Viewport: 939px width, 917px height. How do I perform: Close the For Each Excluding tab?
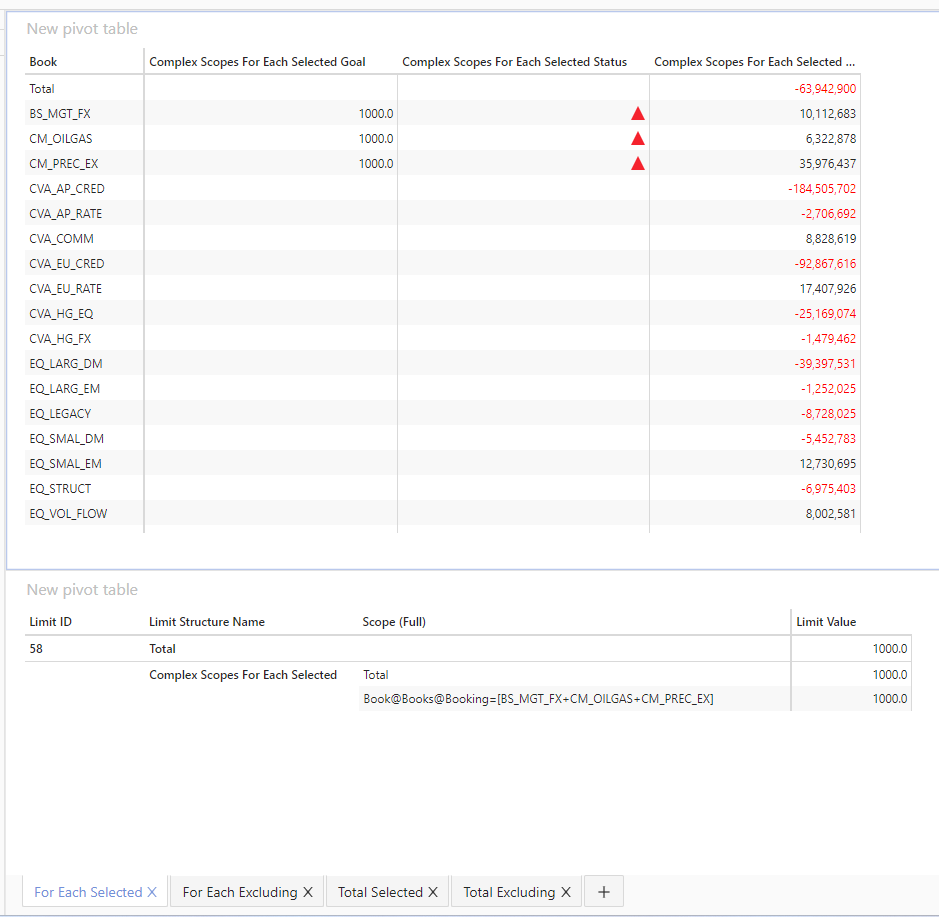(308, 892)
